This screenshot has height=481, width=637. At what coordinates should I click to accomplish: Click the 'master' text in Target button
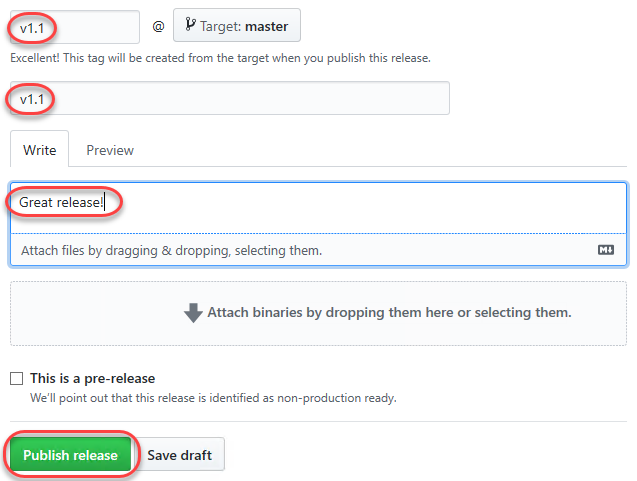tap(266, 26)
